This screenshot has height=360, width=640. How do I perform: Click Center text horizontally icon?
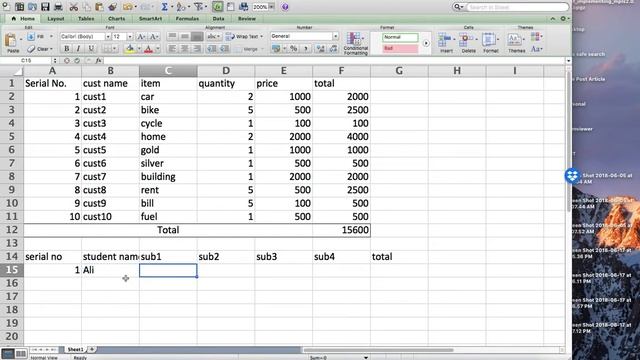click(184, 49)
